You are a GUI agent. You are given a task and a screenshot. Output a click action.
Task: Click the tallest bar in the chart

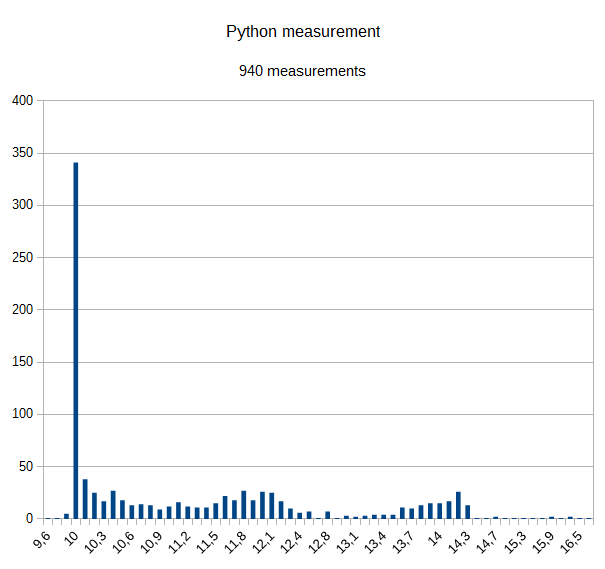pos(76,340)
